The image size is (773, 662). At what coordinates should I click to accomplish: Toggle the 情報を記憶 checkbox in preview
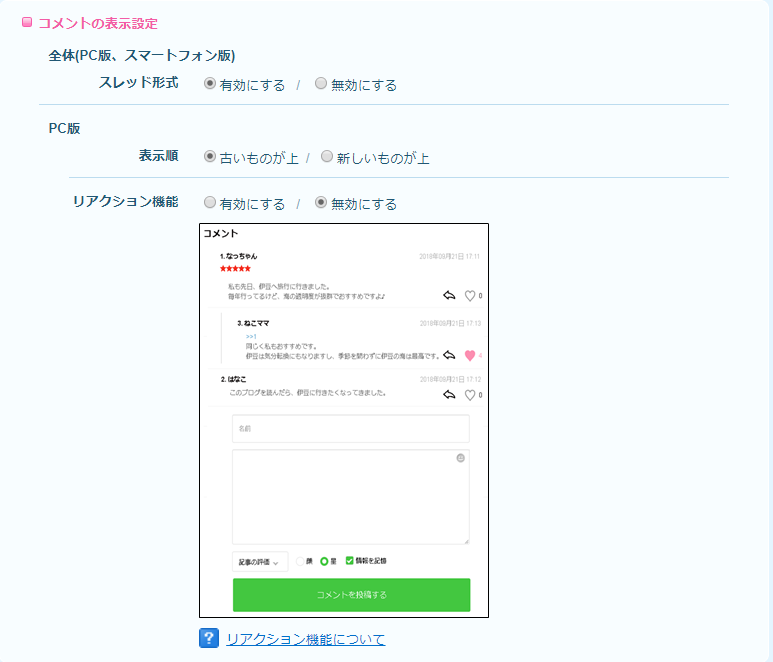[x=350, y=560]
